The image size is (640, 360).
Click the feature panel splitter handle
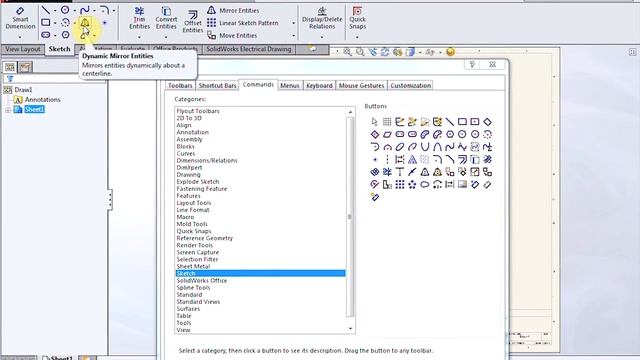coord(109,200)
